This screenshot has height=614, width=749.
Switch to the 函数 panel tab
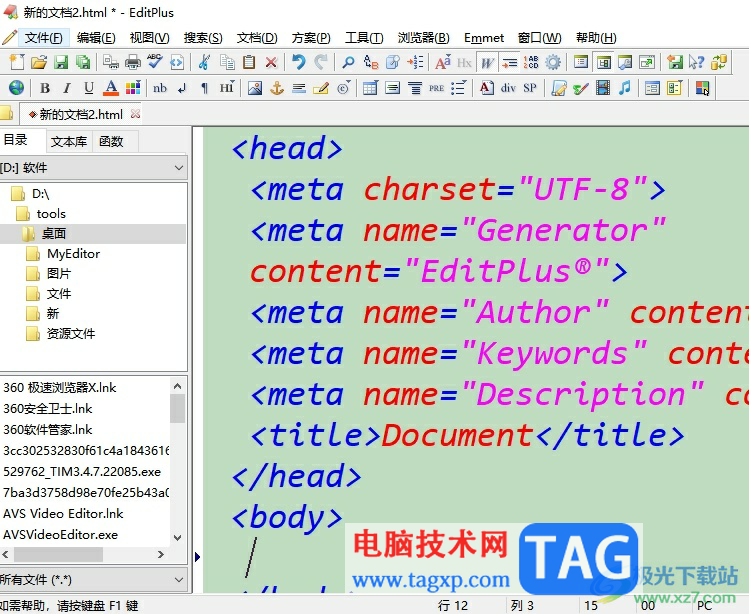click(111, 141)
